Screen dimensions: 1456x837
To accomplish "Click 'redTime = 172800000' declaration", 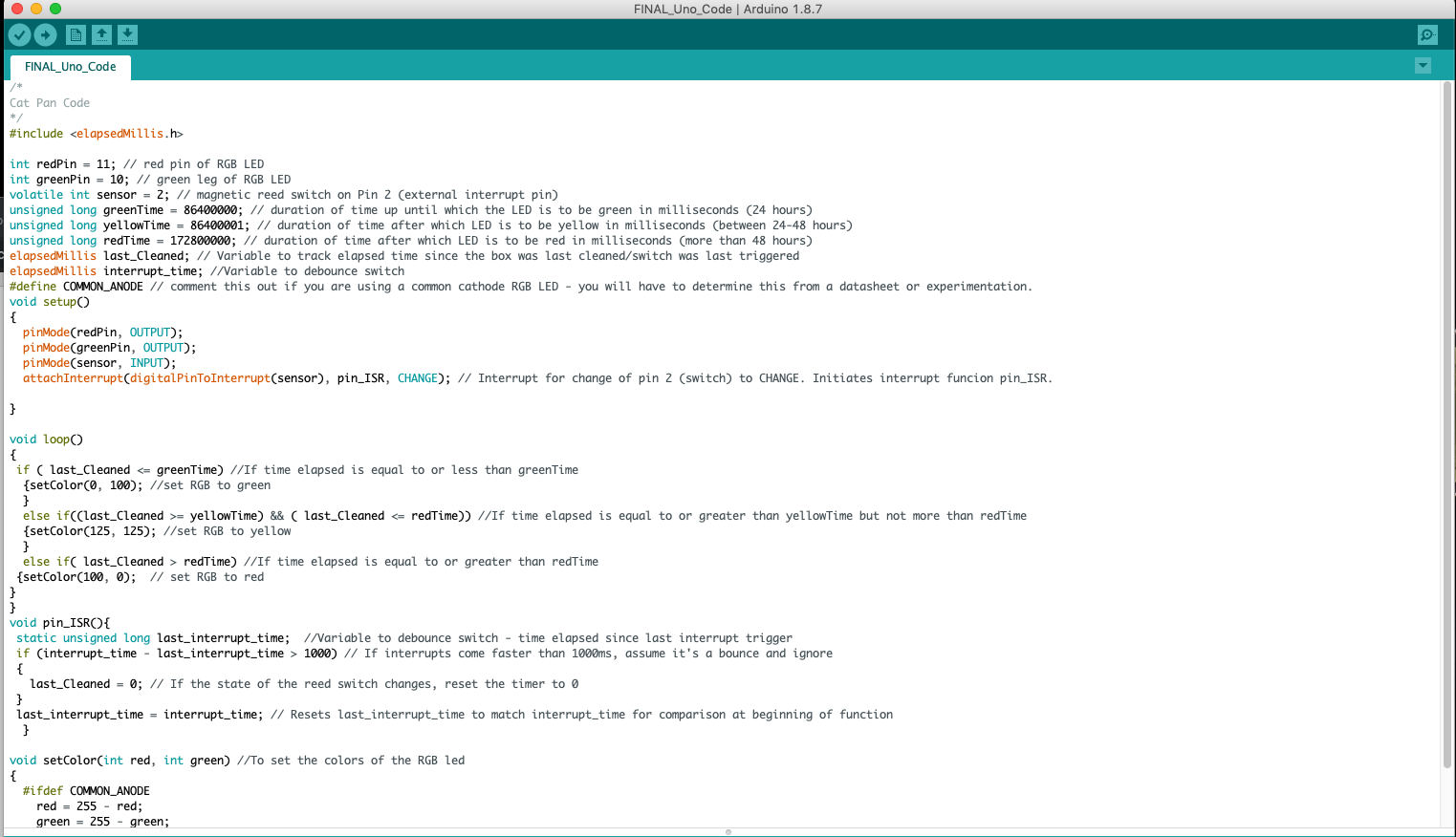I will pyautogui.click(x=170, y=241).
